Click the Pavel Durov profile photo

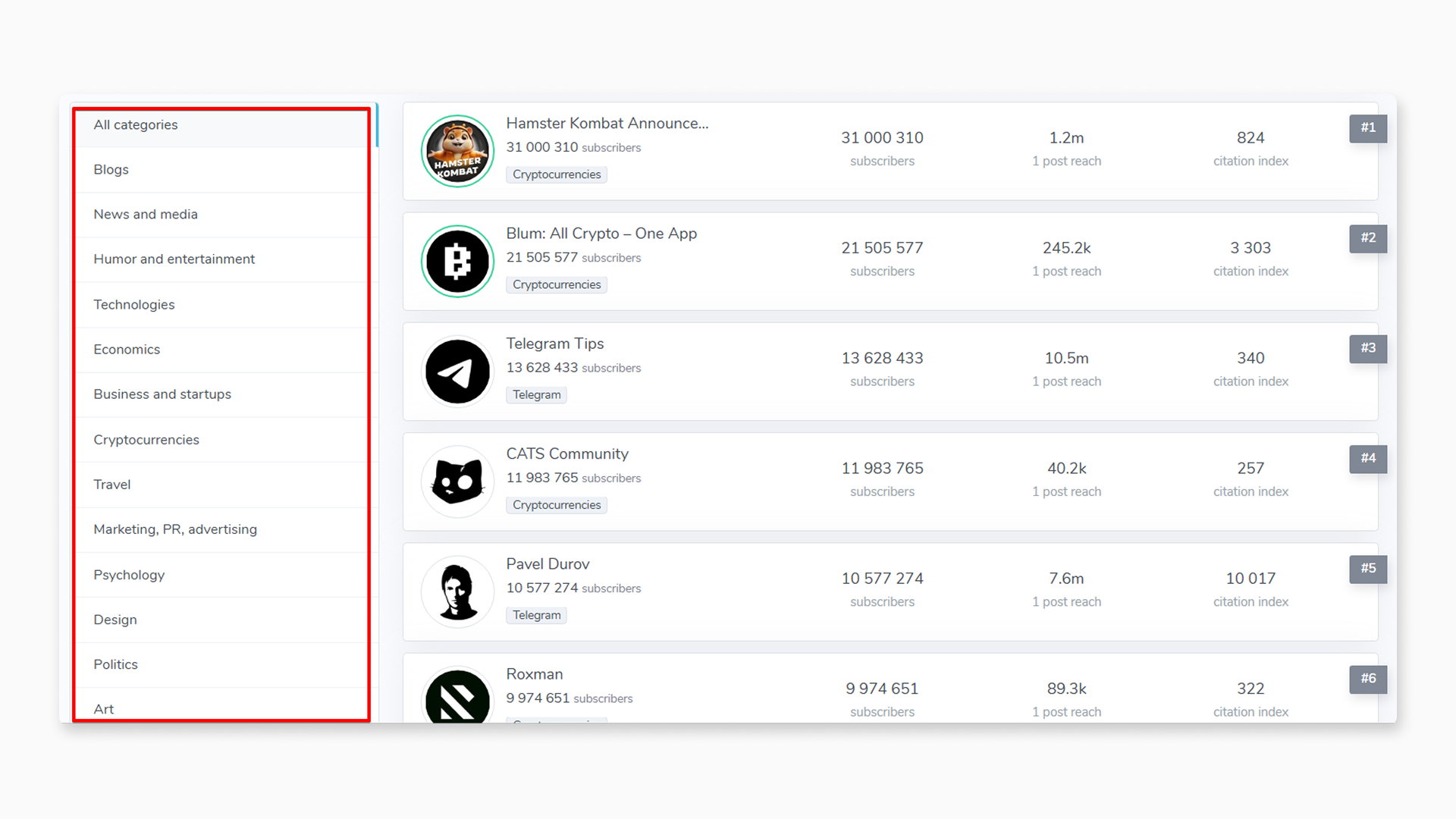pos(457,591)
